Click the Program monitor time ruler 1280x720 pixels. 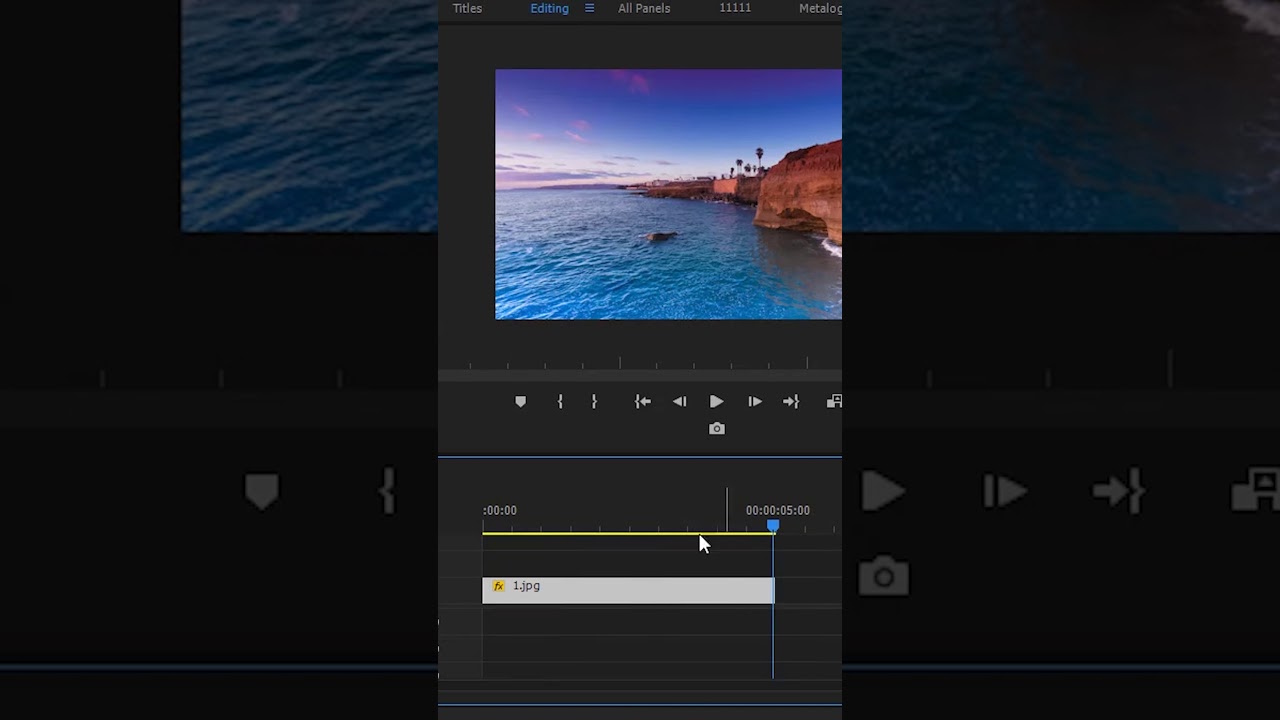pos(640,364)
